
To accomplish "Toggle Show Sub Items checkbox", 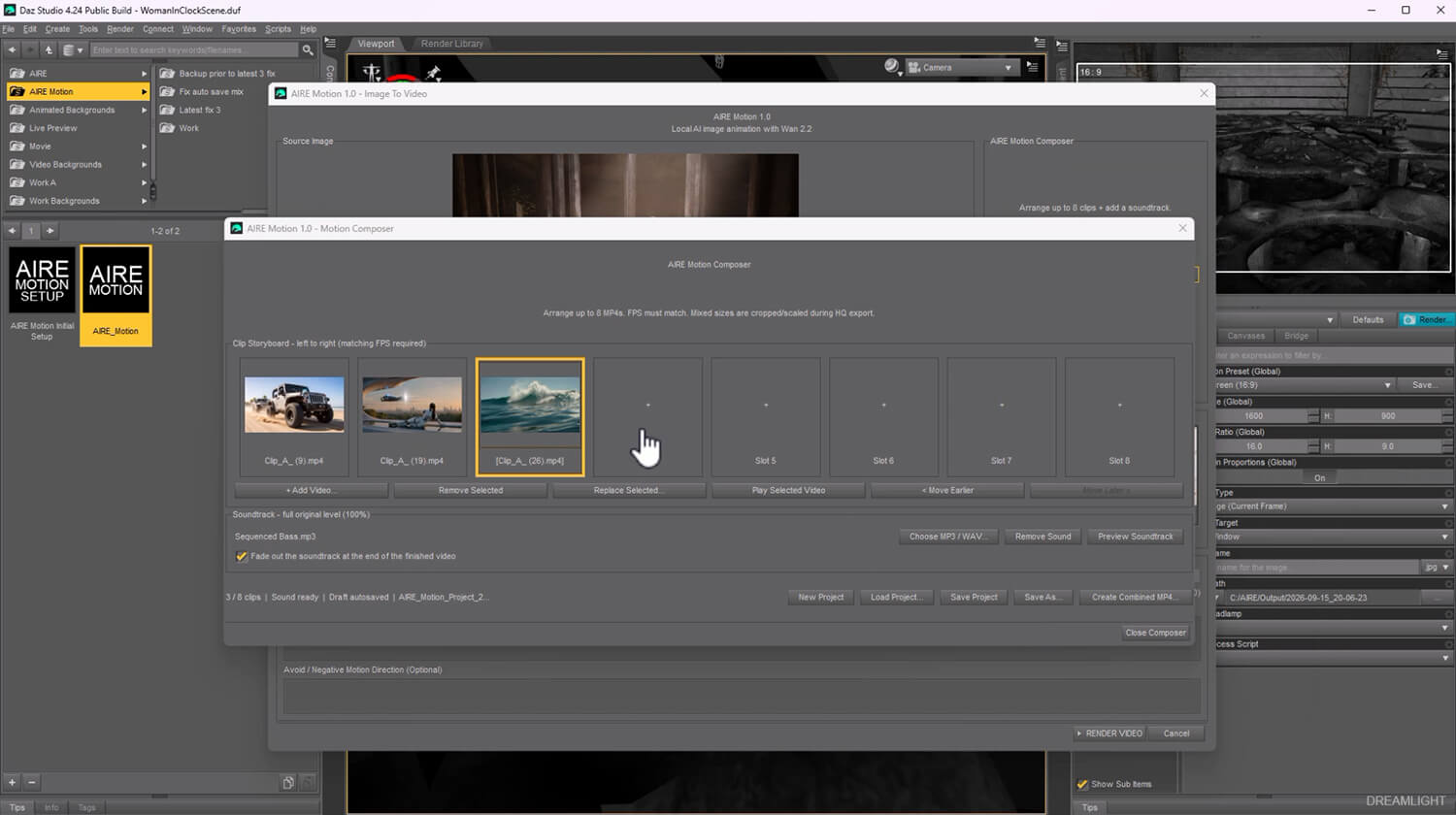I will click(1082, 784).
